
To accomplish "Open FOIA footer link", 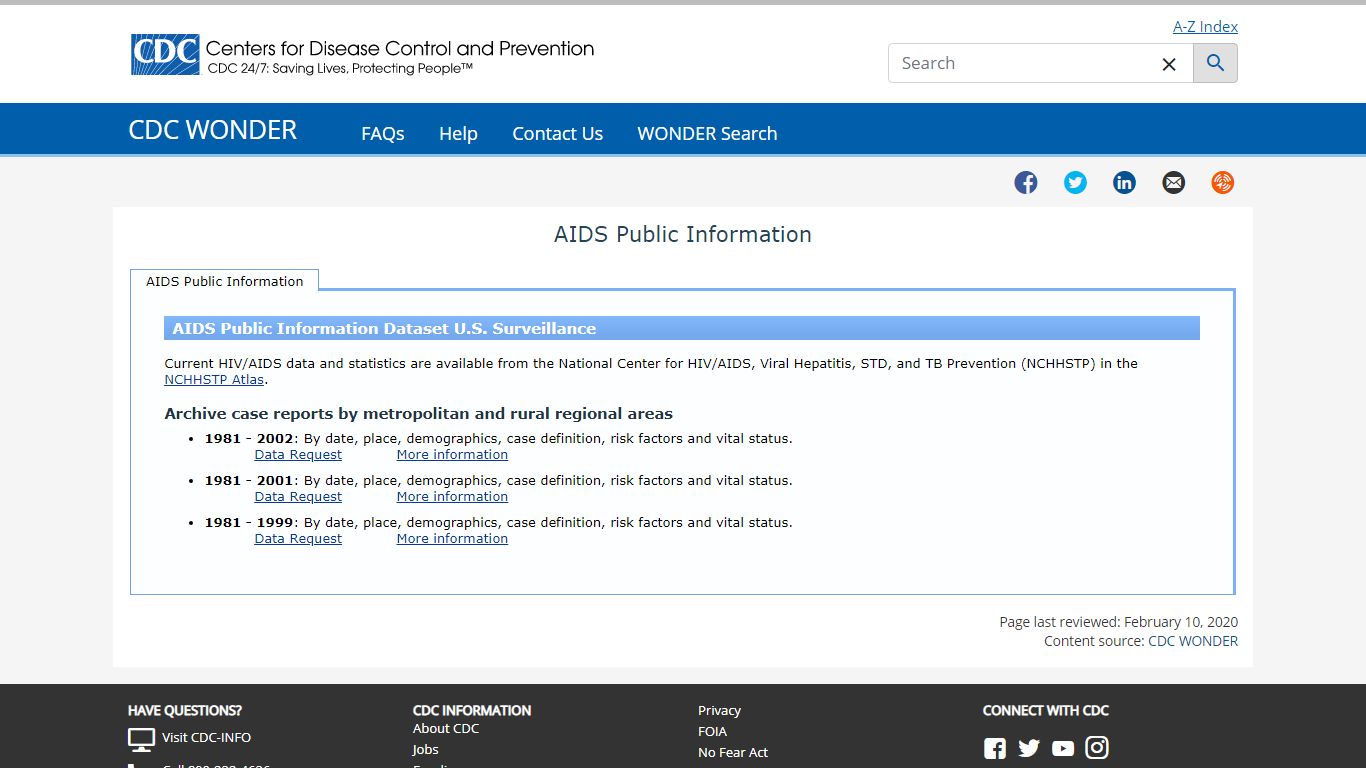I will click(712, 732).
